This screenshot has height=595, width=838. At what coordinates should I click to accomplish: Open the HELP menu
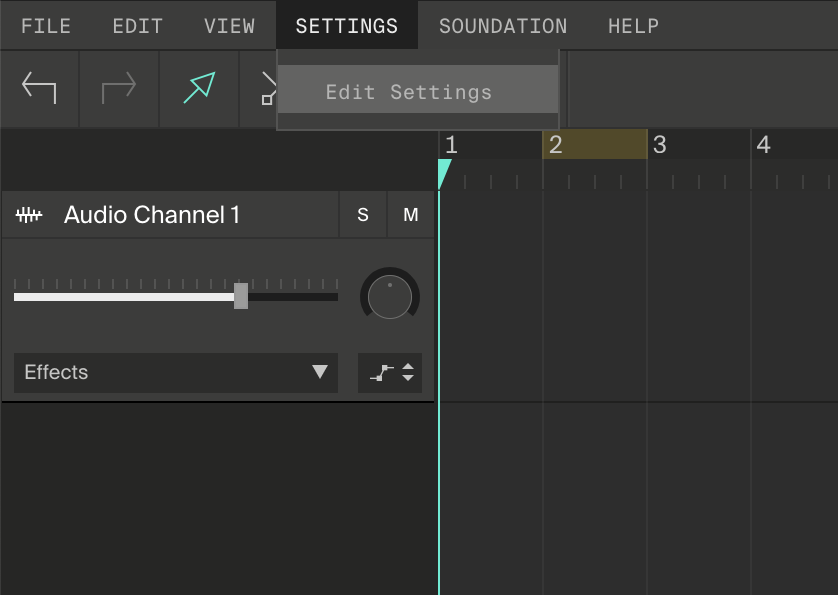point(632,25)
